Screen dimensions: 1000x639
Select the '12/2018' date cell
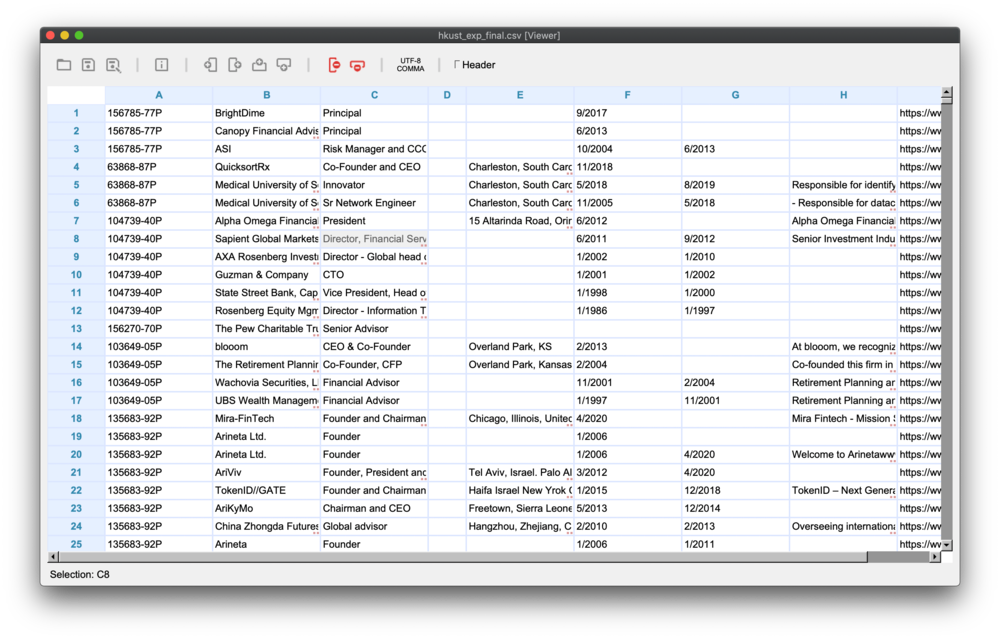(735, 490)
